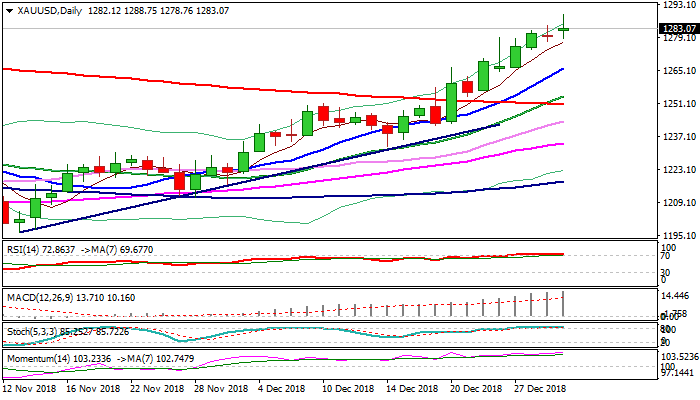Select the Momentum(14) indicator label
Screen dimensions: 700x400
coord(35,355)
